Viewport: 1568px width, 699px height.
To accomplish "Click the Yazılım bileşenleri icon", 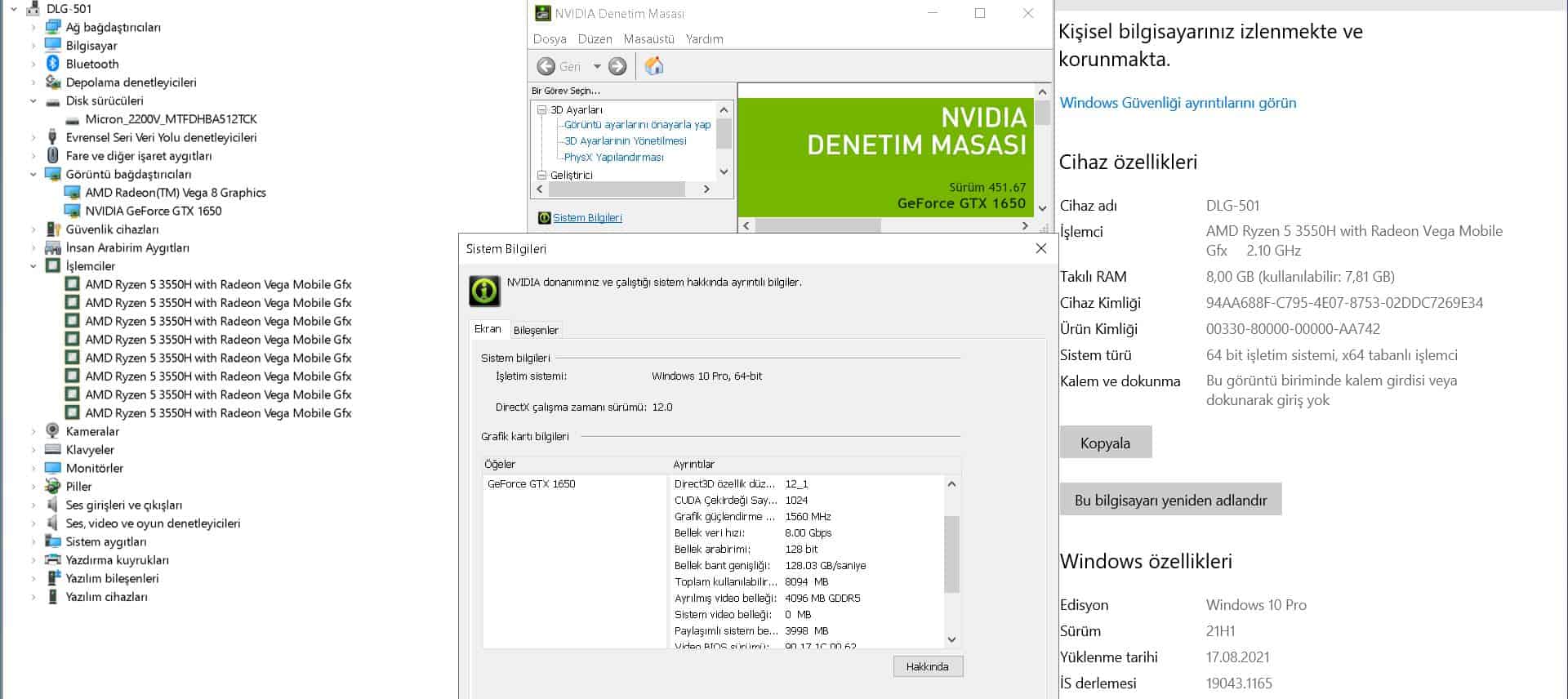I will click(53, 578).
